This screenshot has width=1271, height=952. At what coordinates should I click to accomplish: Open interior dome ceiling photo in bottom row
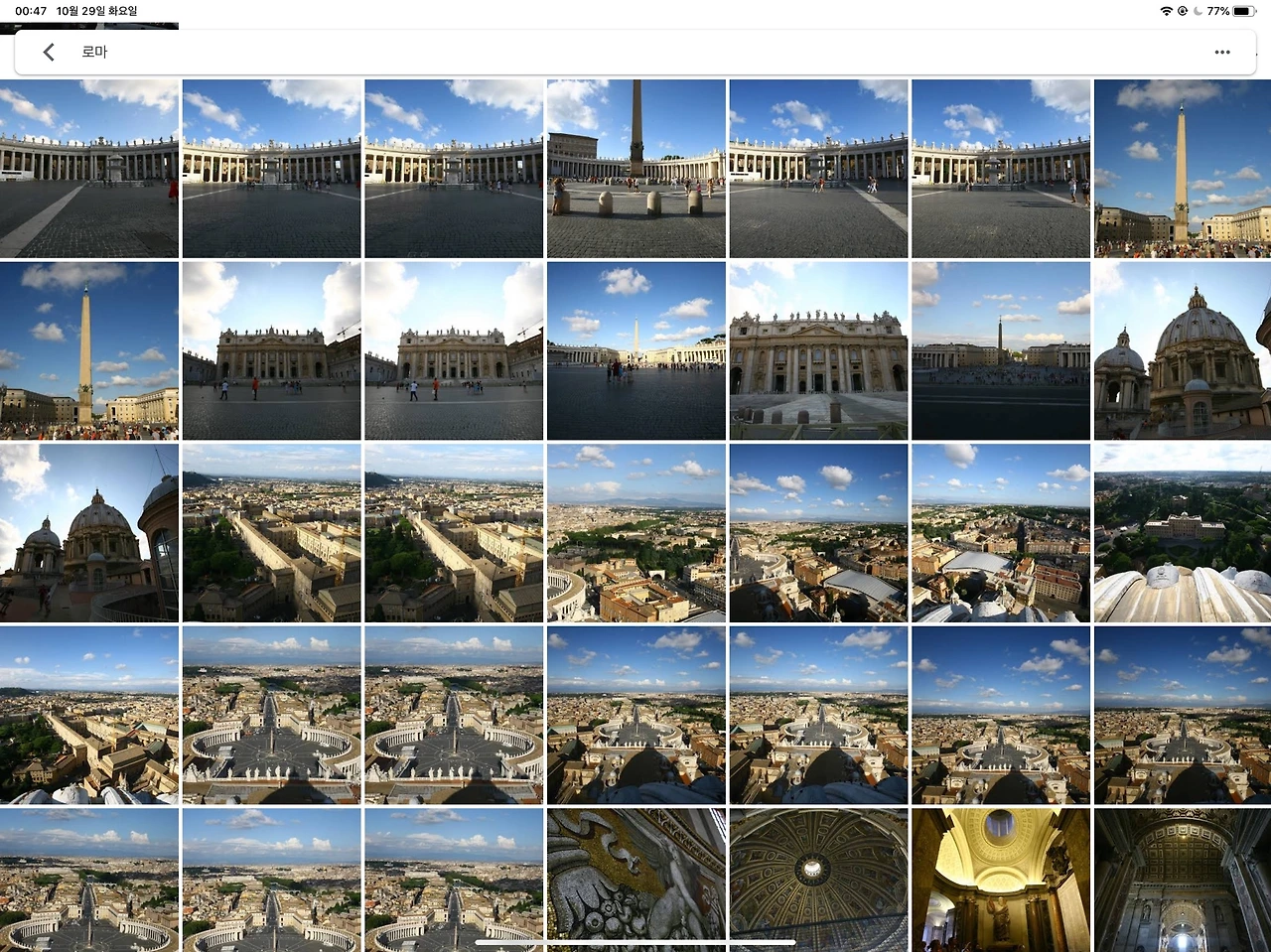point(818,880)
